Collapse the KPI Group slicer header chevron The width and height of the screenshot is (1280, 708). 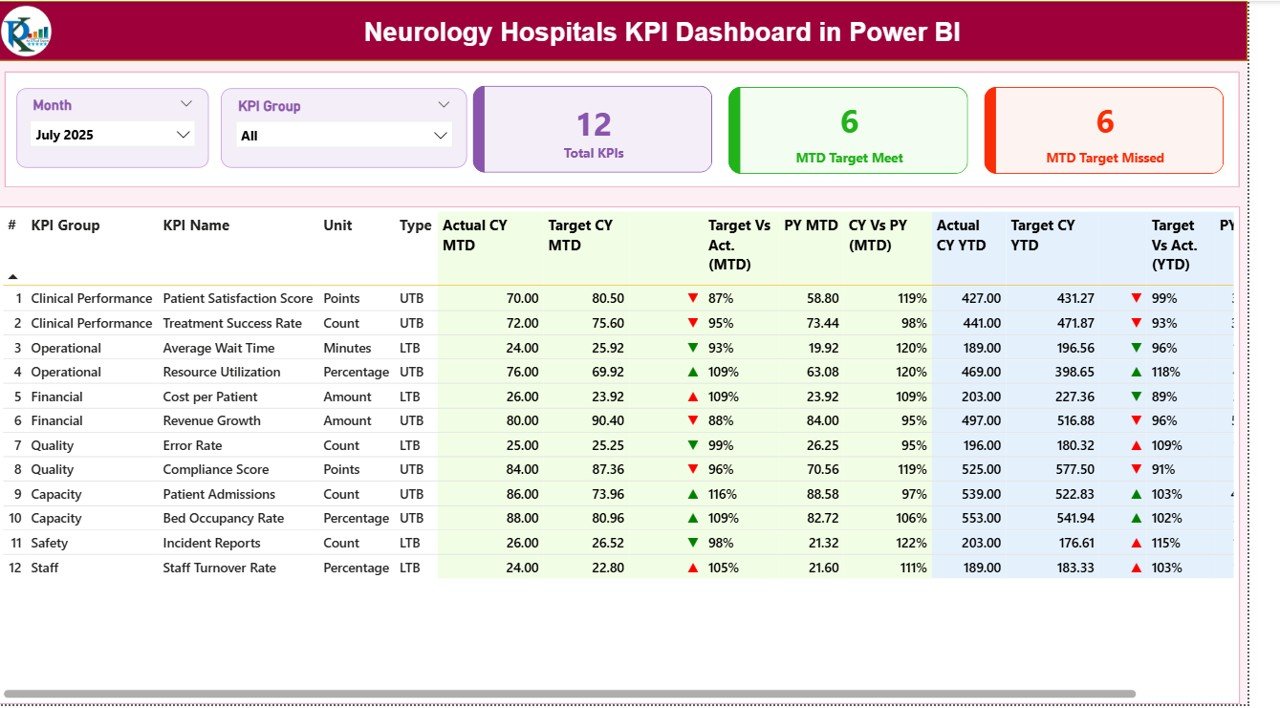(x=444, y=105)
